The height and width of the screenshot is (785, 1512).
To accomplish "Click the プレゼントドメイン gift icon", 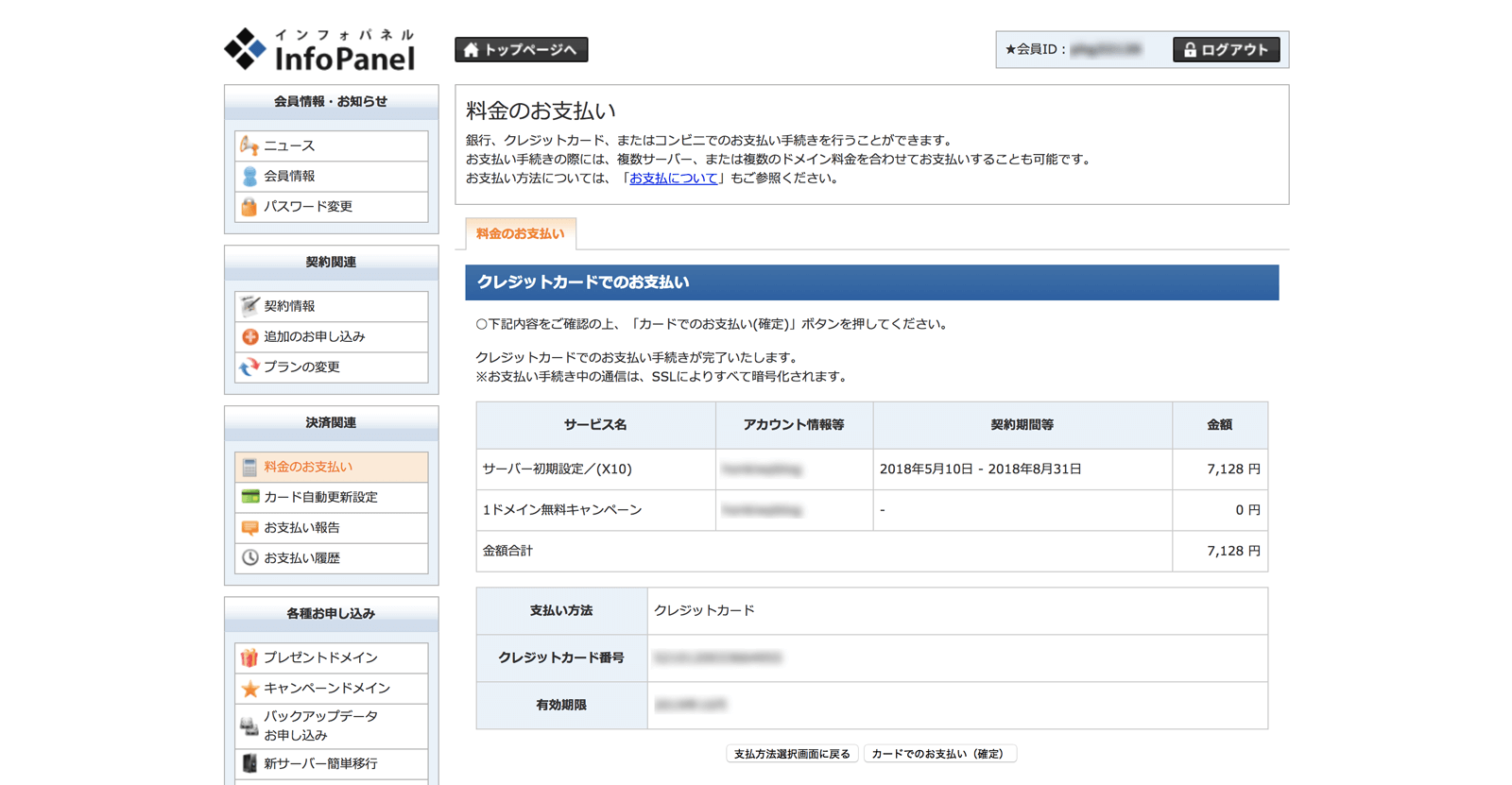I will [249, 657].
